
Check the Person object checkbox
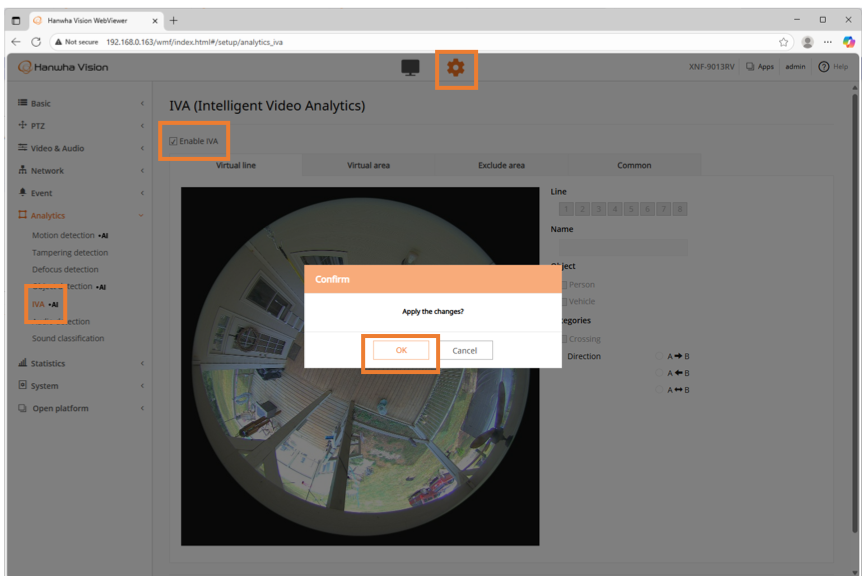pyautogui.click(x=564, y=285)
